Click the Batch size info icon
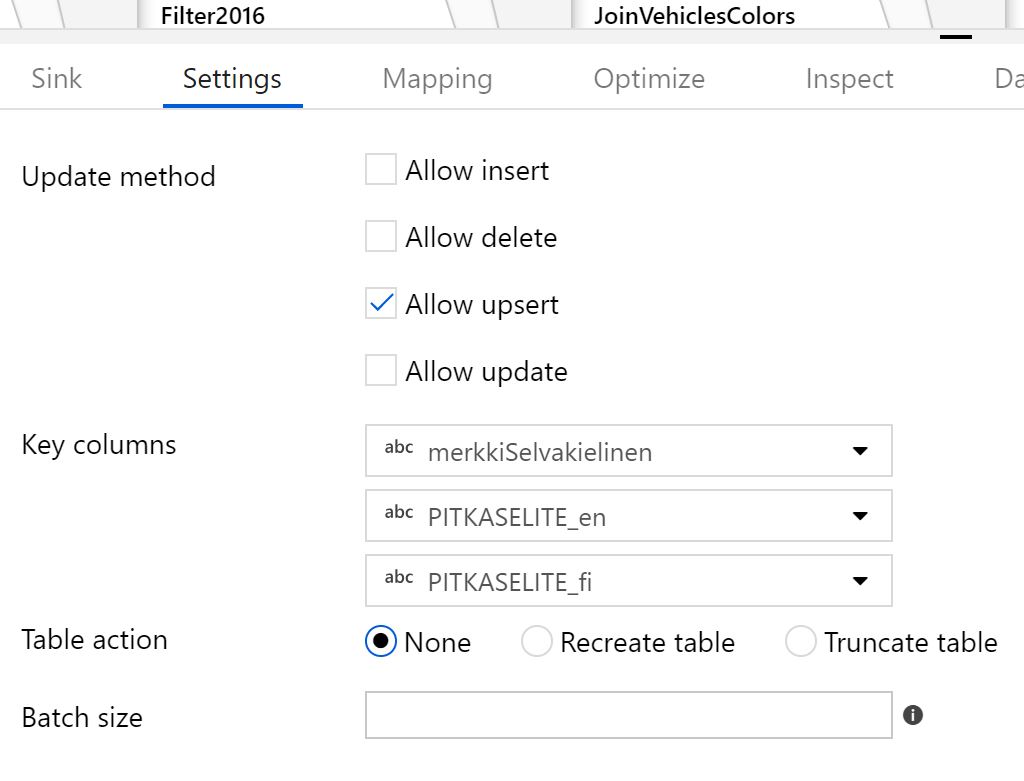The height and width of the screenshot is (781, 1024). coord(912,715)
